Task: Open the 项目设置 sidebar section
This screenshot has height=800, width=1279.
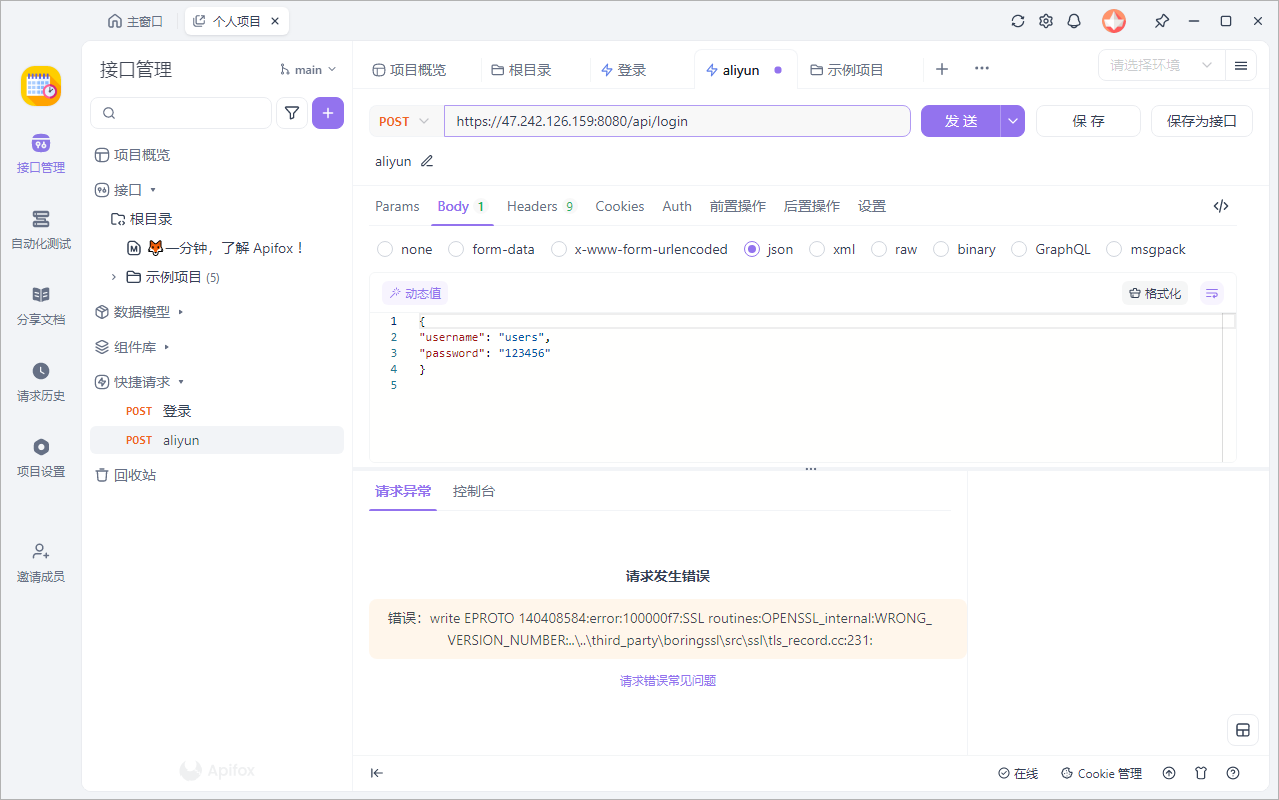Action: (41, 458)
